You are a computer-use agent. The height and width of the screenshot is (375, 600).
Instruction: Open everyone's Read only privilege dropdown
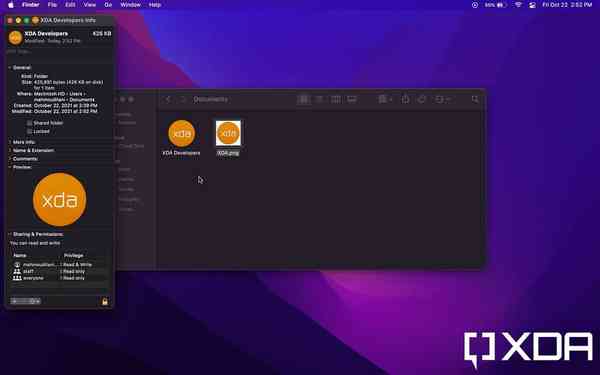73,278
